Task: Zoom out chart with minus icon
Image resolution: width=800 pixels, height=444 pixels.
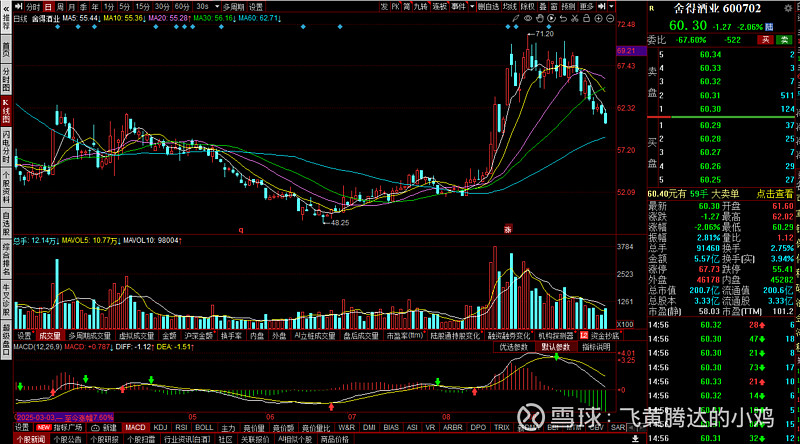Action: (610, 18)
